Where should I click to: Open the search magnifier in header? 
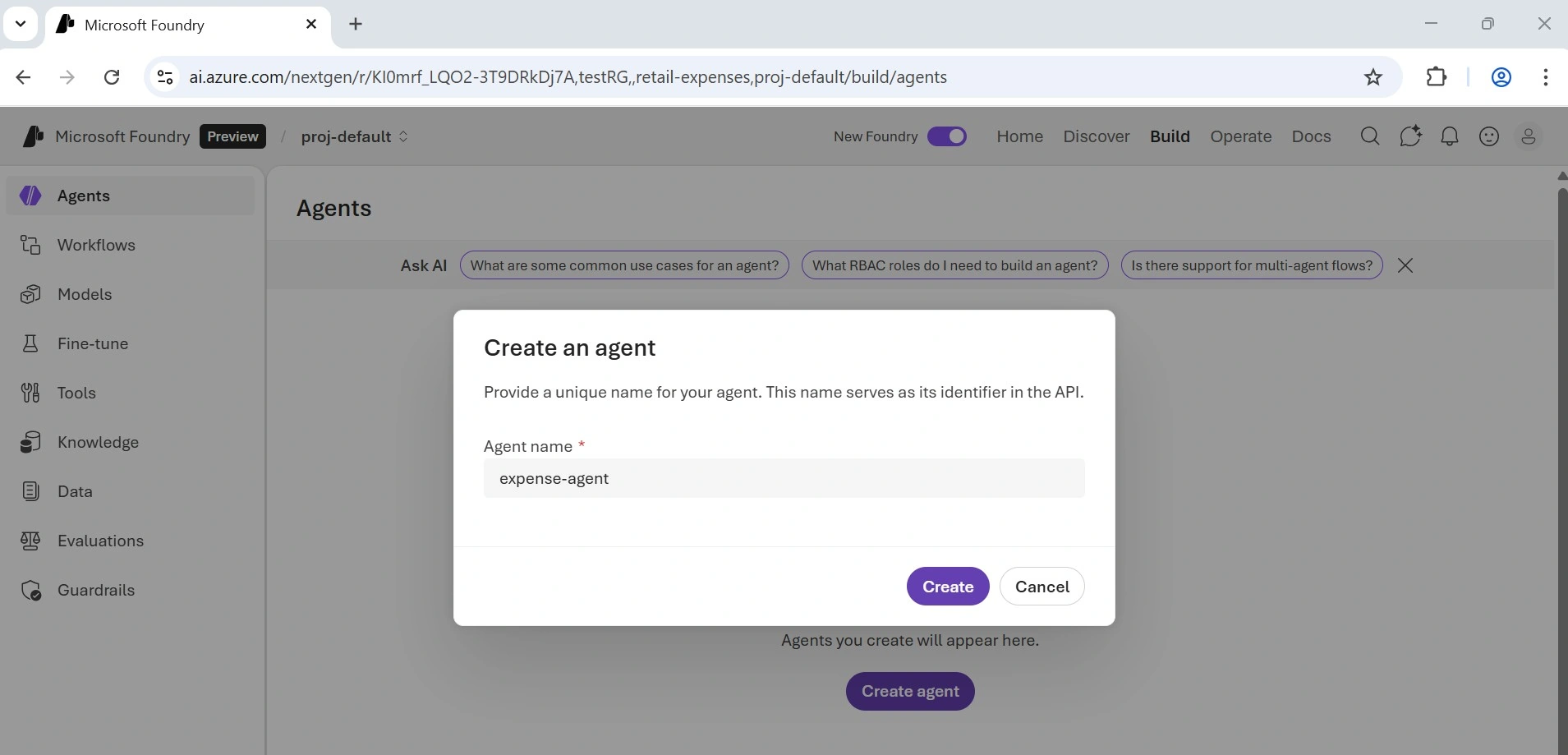pyautogui.click(x=1370, y=136)
